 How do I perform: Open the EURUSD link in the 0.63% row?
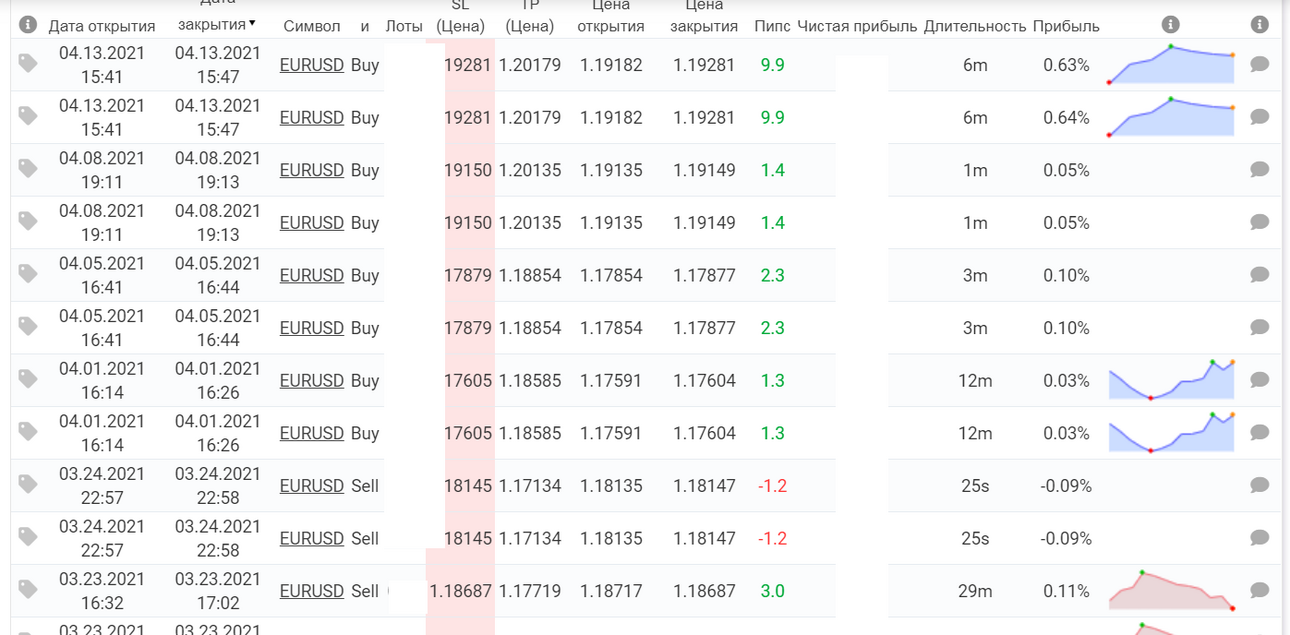point(312,65)
